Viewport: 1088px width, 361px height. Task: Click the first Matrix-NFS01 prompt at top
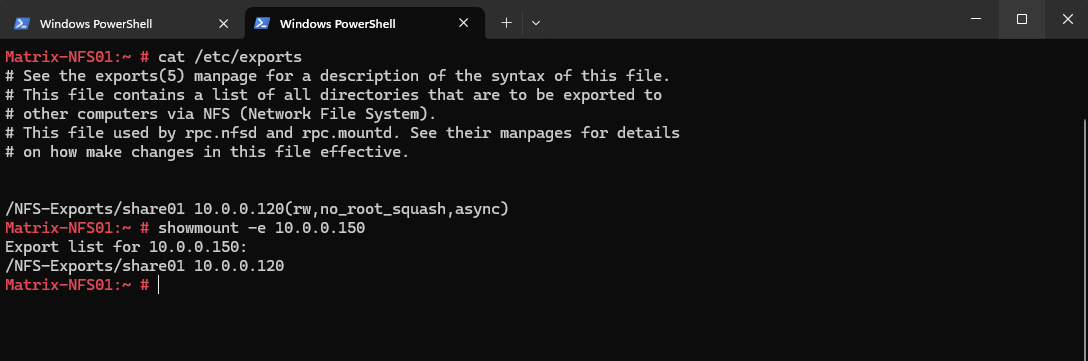[77, 56]
